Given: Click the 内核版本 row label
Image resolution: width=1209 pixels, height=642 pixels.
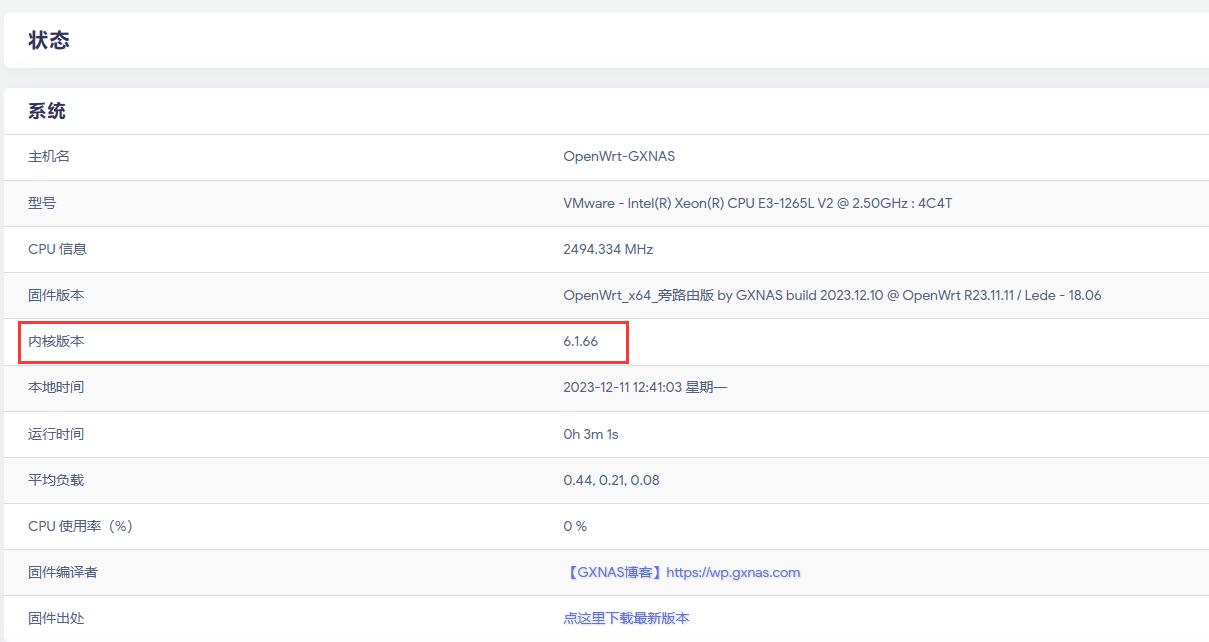Looking at the screenshot, I should (56, 341).
